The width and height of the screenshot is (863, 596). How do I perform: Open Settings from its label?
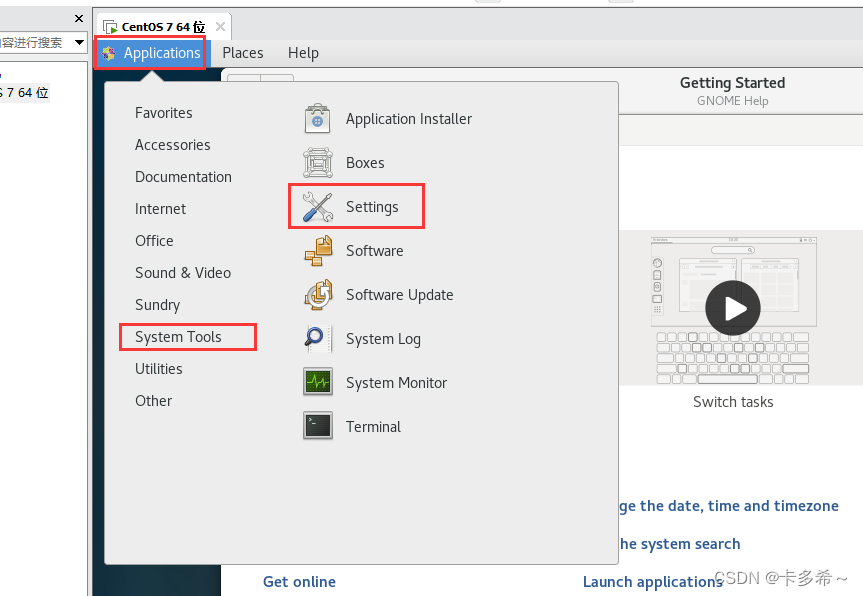372,207
